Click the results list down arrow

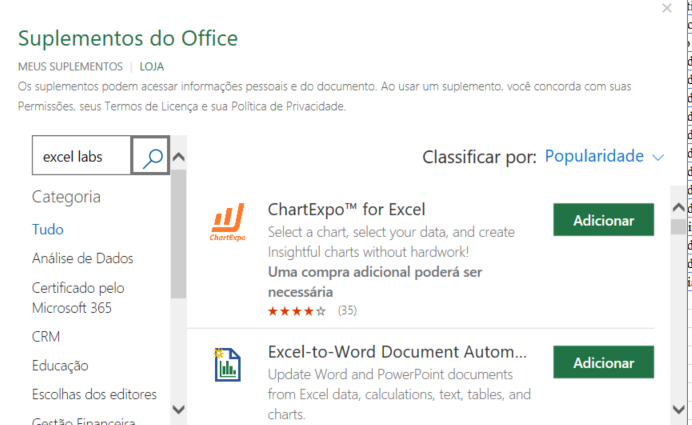[678, 409]
